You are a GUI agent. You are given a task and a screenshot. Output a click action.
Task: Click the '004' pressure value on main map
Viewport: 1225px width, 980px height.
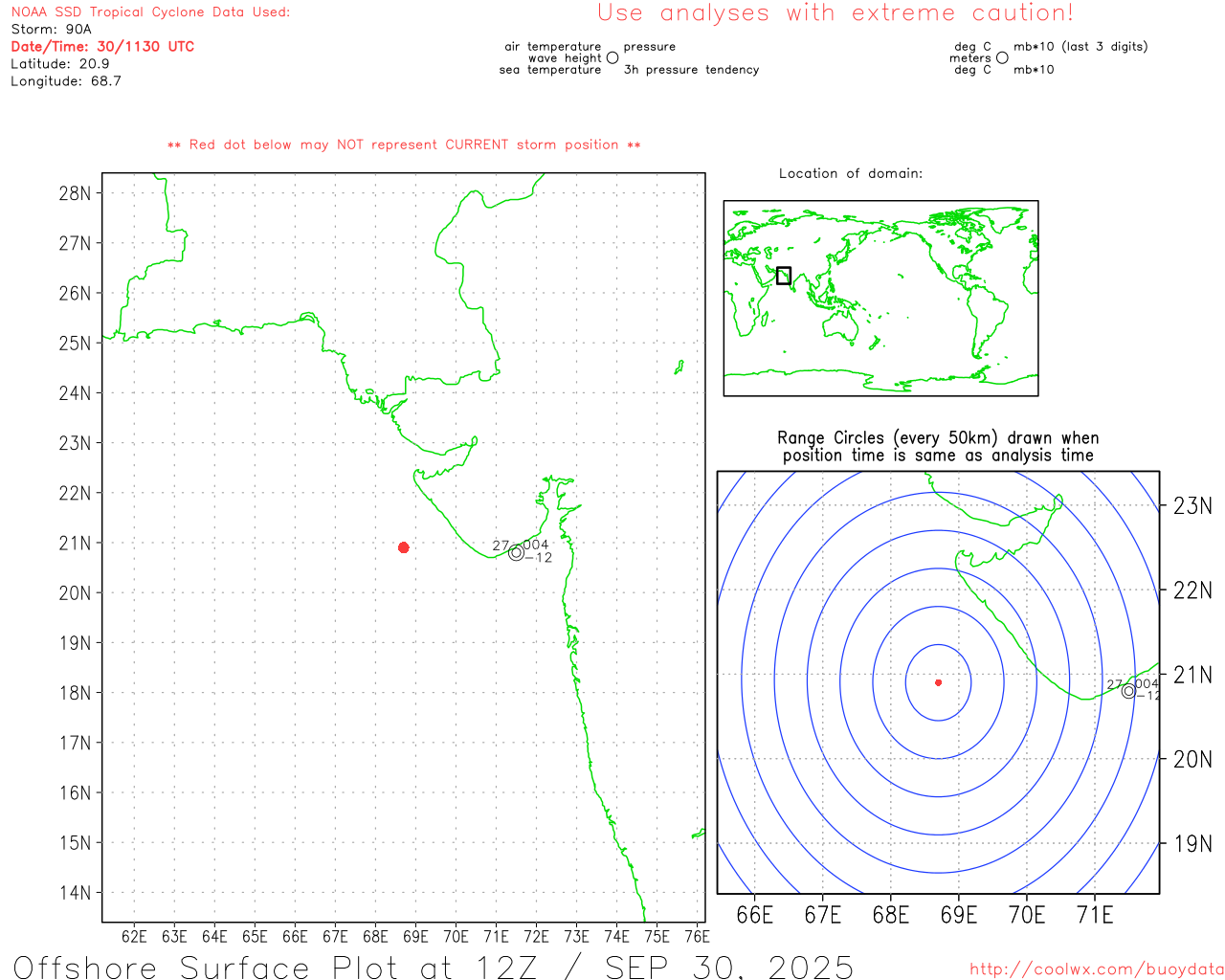tap(536, 545)
